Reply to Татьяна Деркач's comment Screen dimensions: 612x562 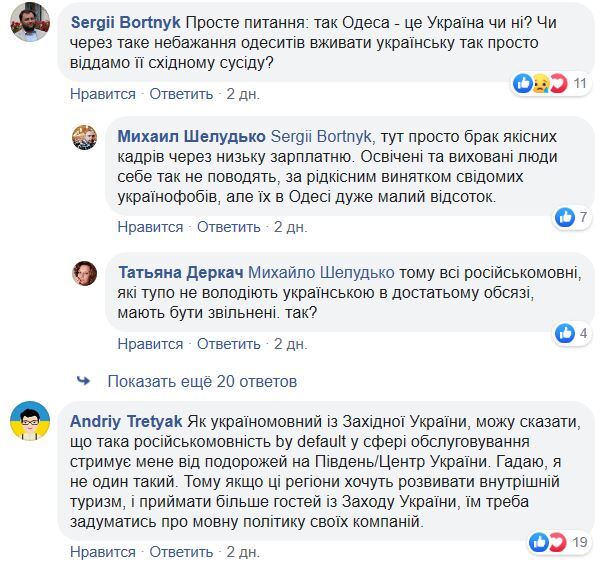pyautogui.click(x=228, y=344)
